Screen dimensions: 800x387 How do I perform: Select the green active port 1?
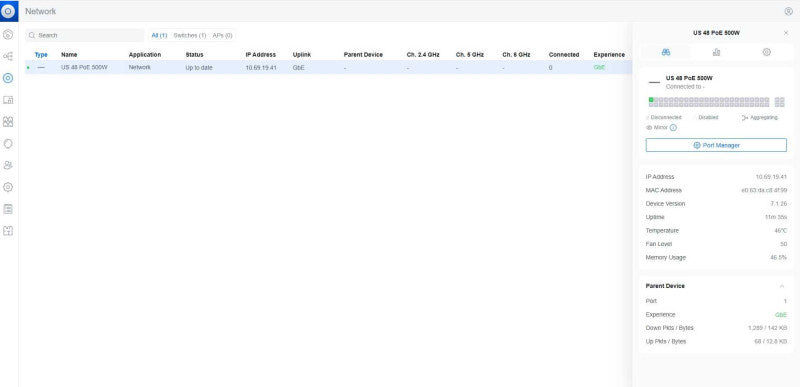point(651,100)
